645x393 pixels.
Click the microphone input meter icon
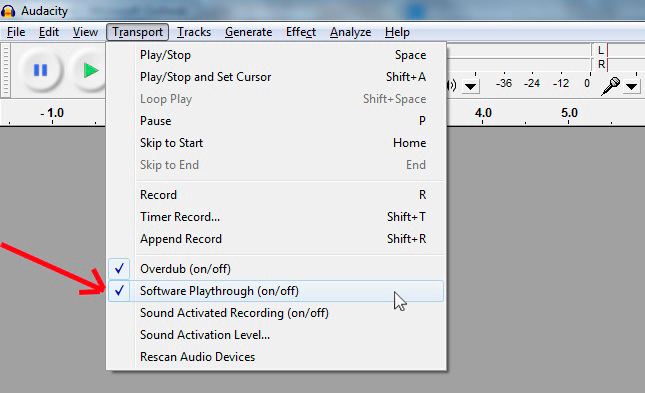610,86
